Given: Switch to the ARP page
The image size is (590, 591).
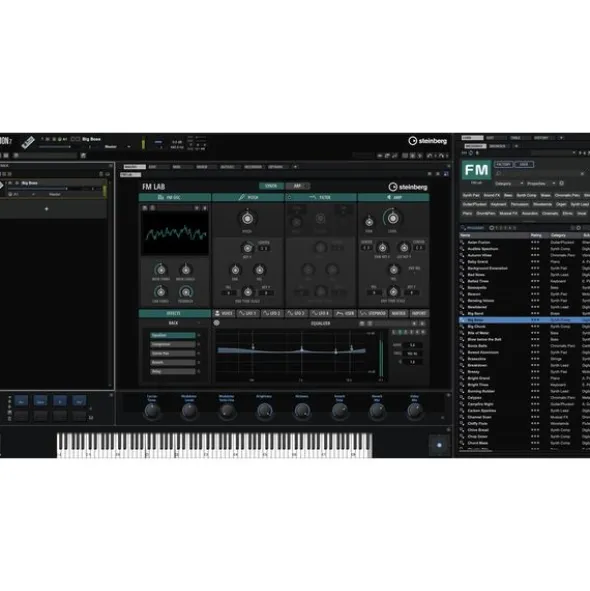Looking at the screenshot, I should [297, 186].
